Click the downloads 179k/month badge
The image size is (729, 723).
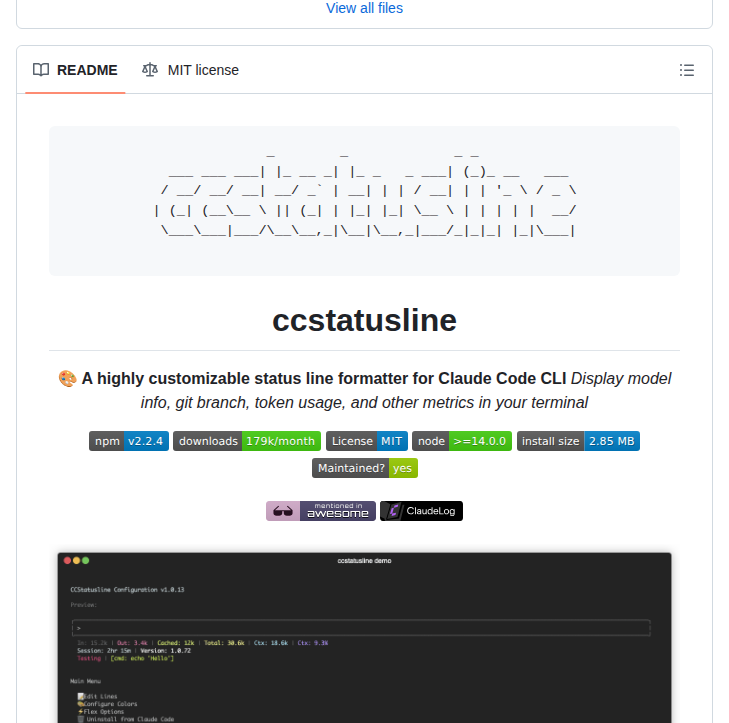pyautogui.click(x=247, y=441)
